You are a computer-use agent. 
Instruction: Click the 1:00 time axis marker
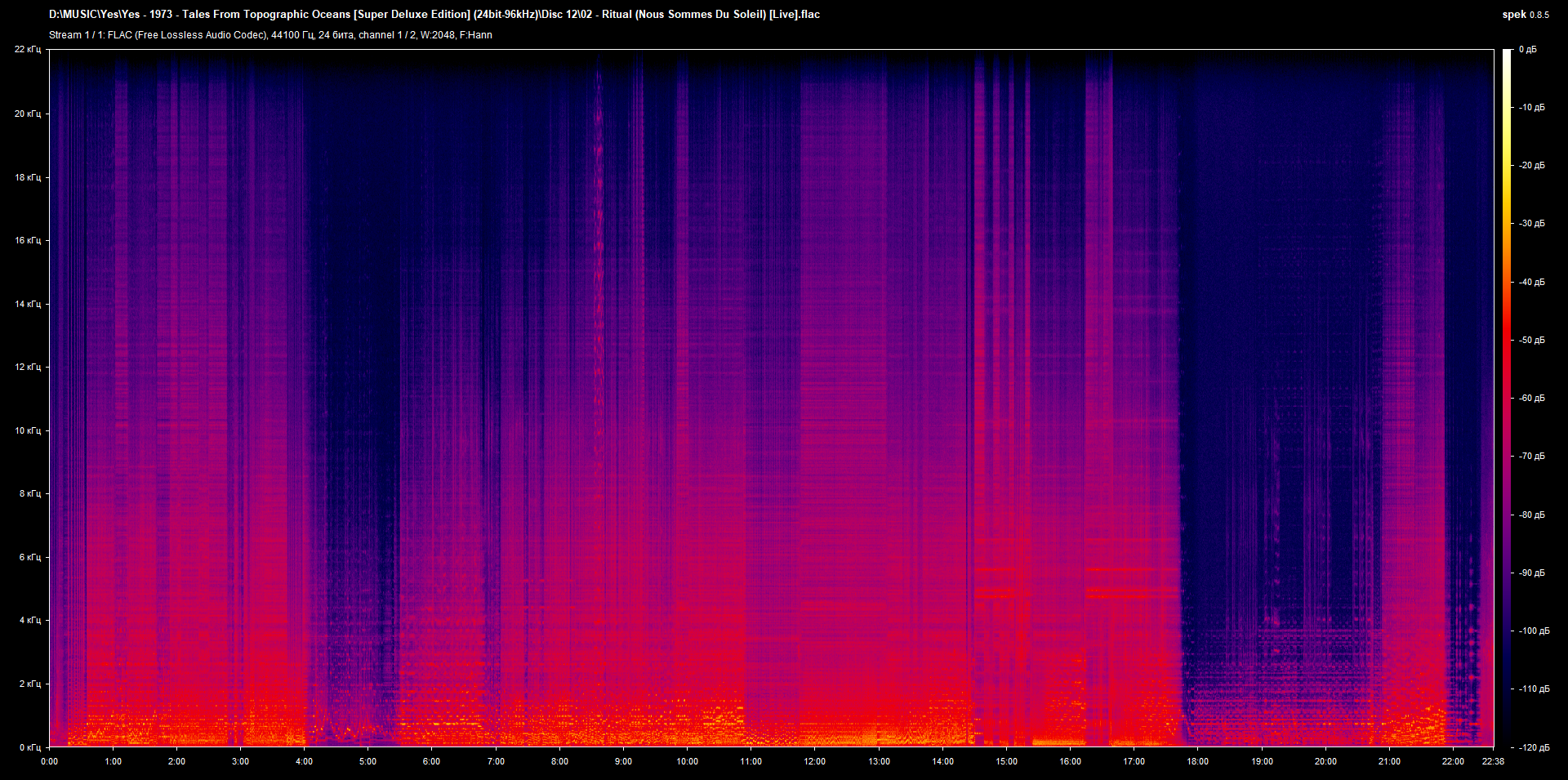(113, 761)
